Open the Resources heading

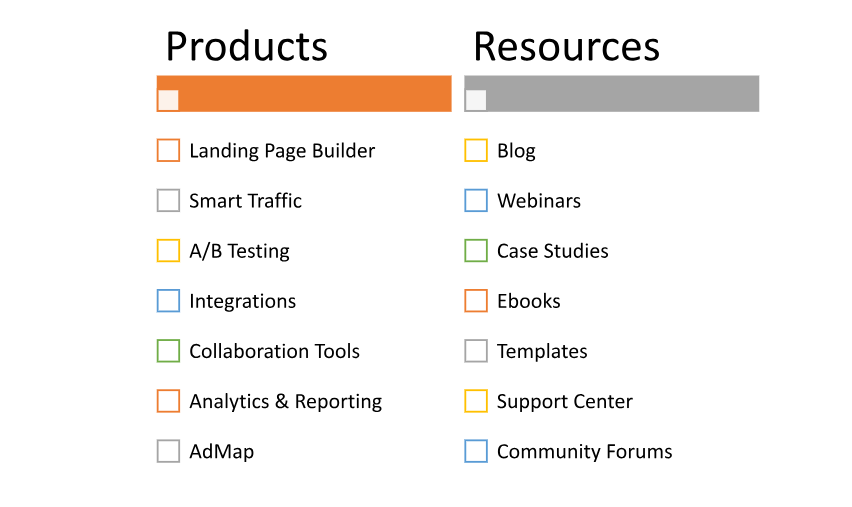[x=567, y=47]
